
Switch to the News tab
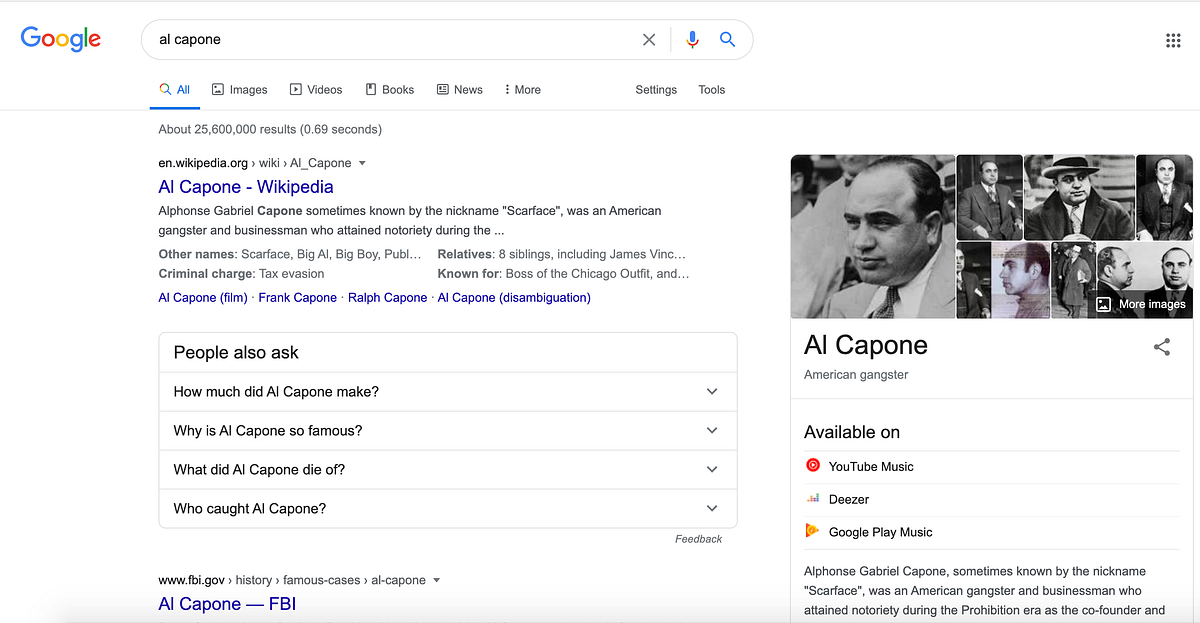point(460,90)
